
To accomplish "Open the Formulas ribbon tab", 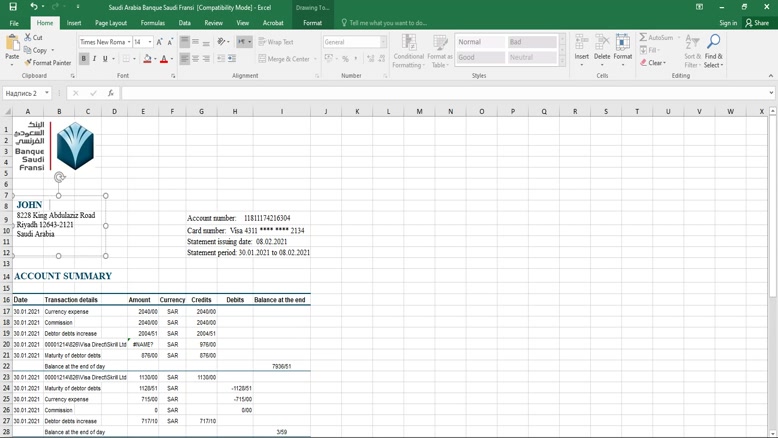I will [153, 23].
